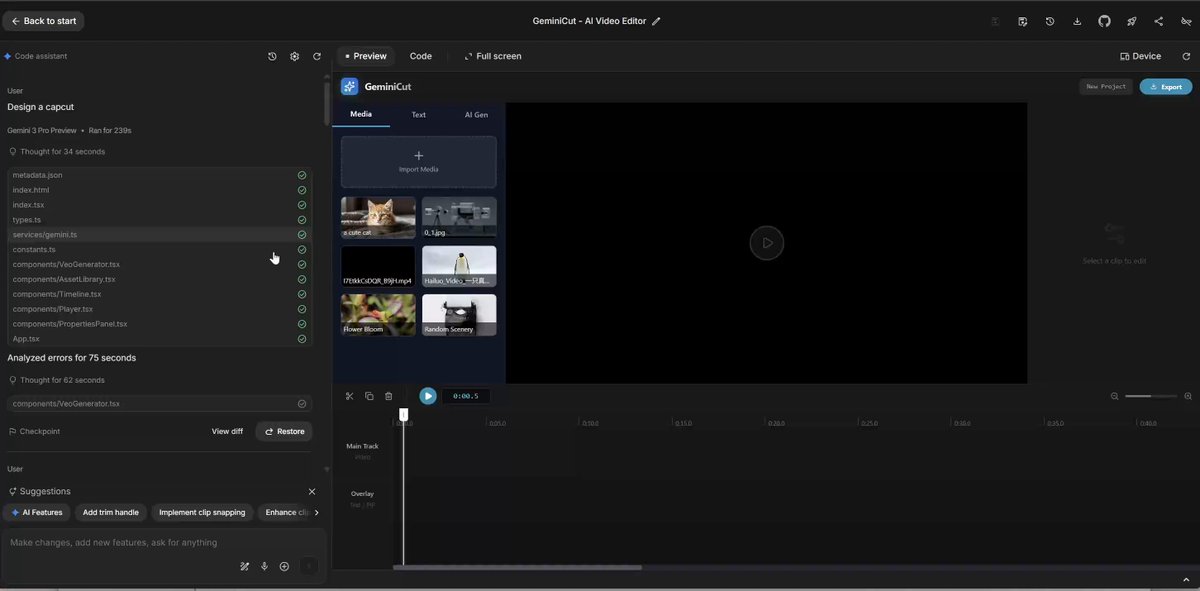Viewport: 1200px width, 591px height.
Task: Click the rocket deploy icon
Action: 1132,21
